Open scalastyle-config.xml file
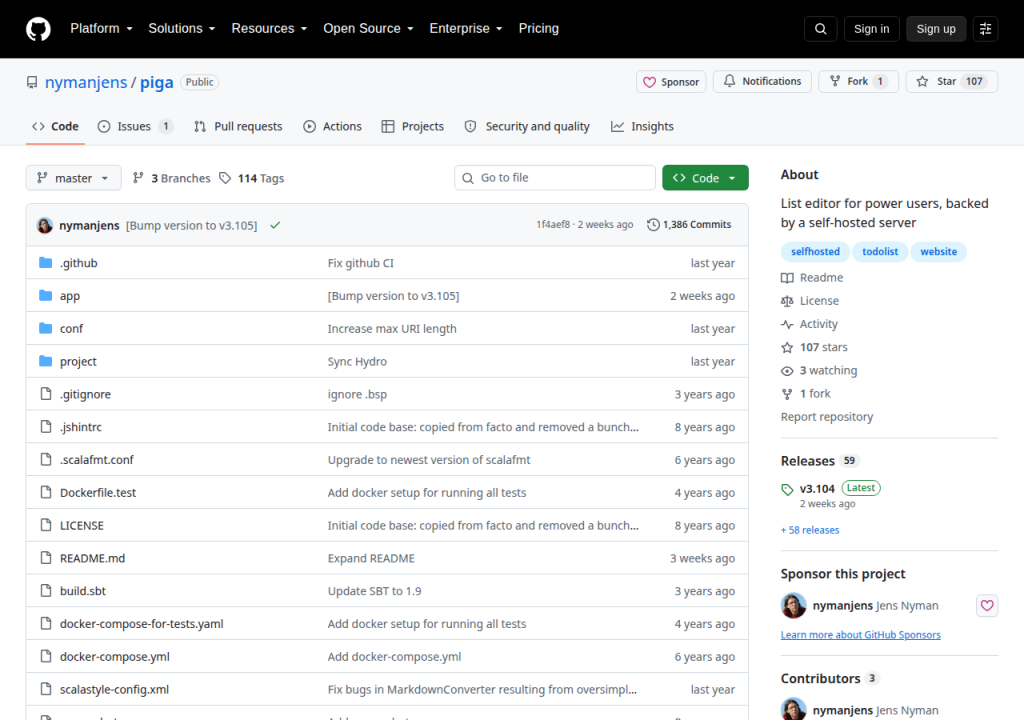1024x720 pixels. [114, 689]
